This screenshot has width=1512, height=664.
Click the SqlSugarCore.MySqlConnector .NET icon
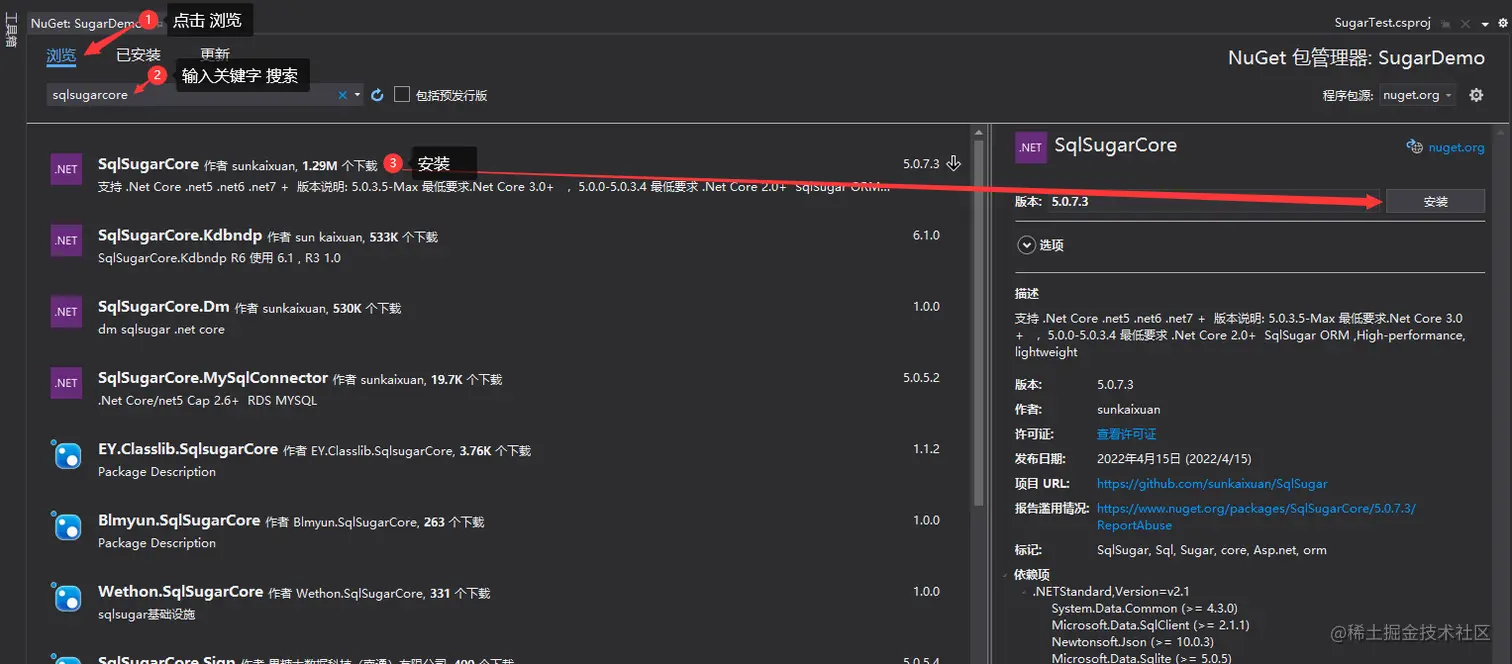click(66, 382)
